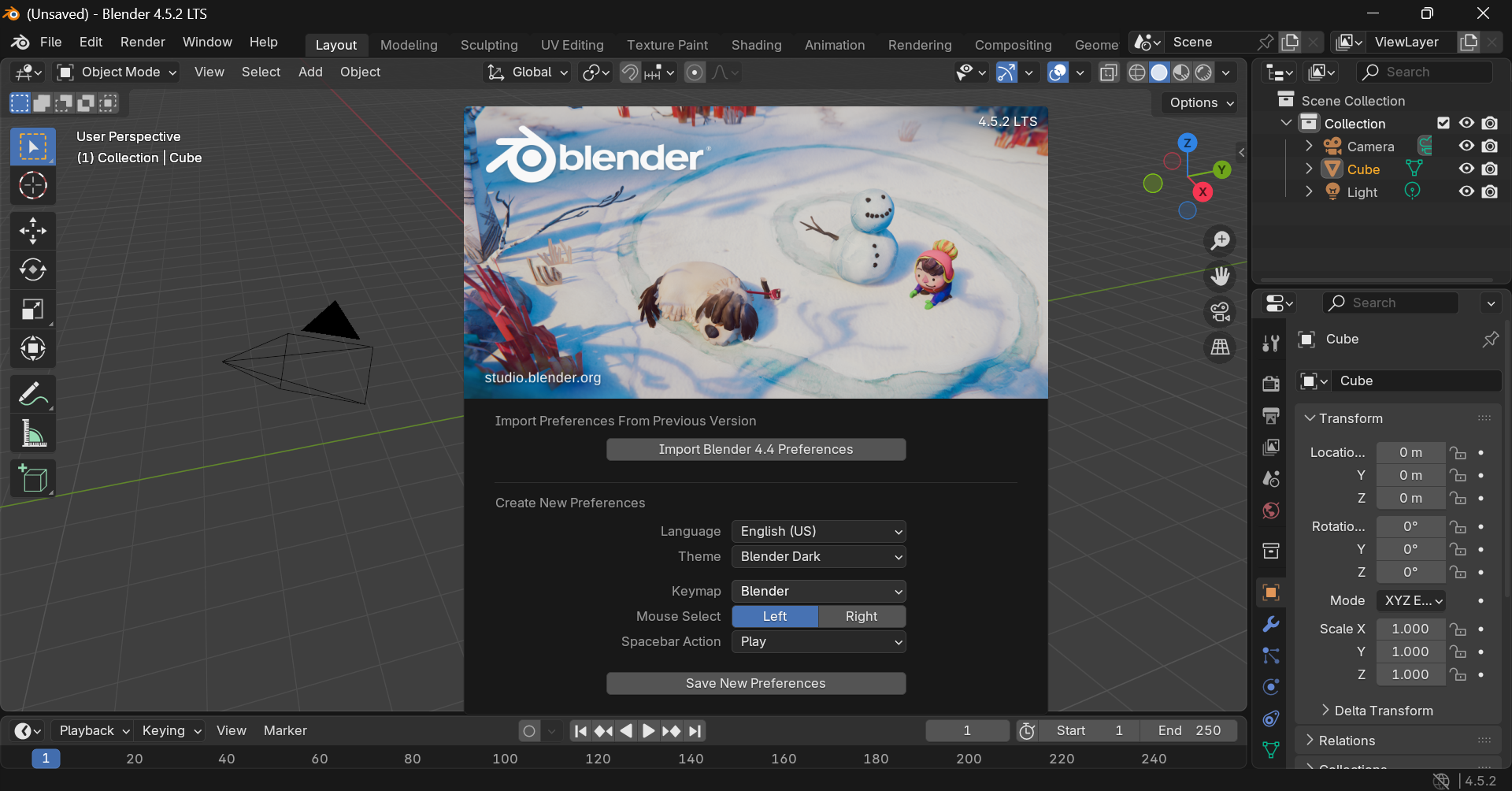Switch to rendered viewport shading
The width and height of the screenshot is (1512, 791).
pyautogui.click(x=1203, y=72)
